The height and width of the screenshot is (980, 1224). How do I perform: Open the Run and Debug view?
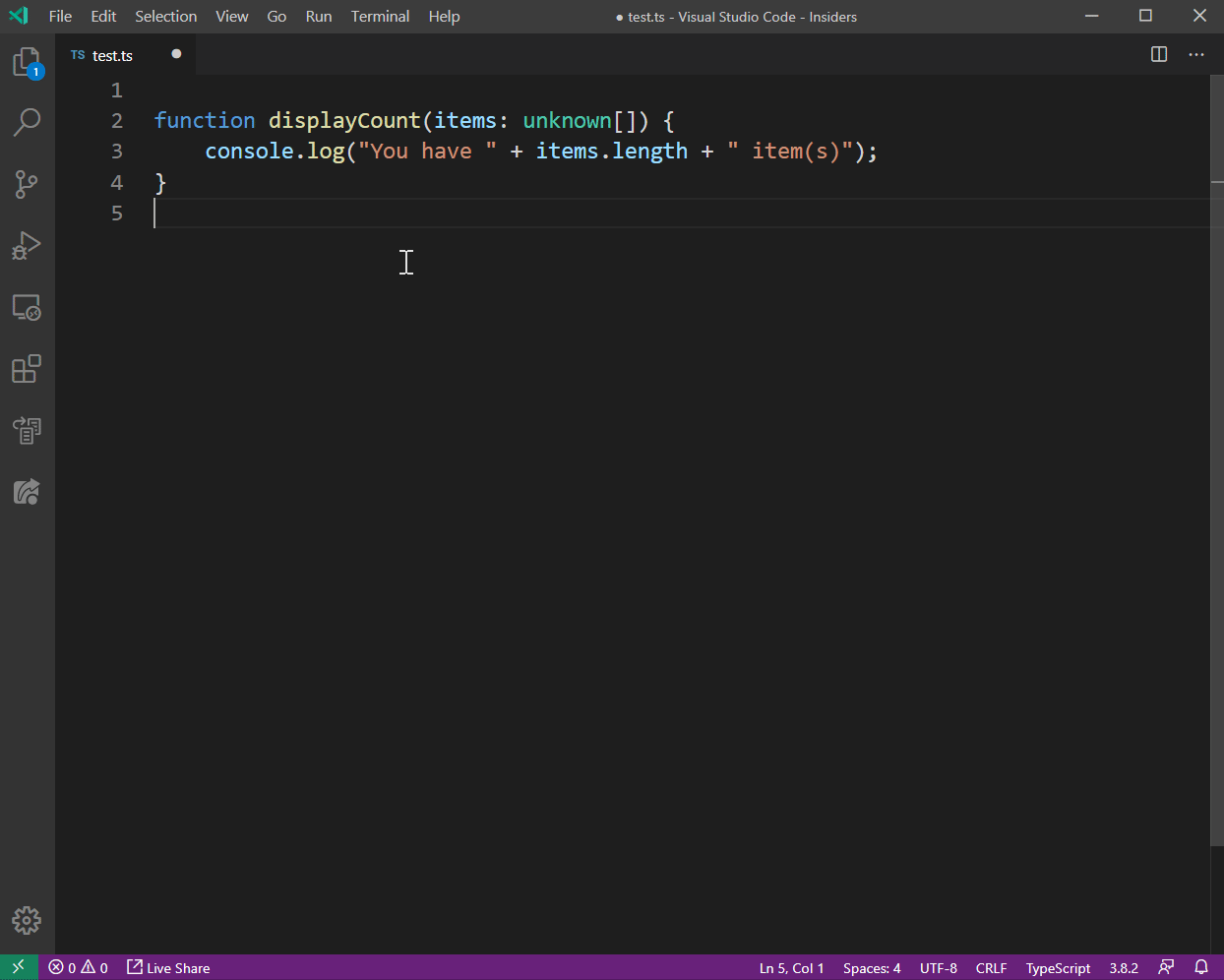[x=27, y=246]
